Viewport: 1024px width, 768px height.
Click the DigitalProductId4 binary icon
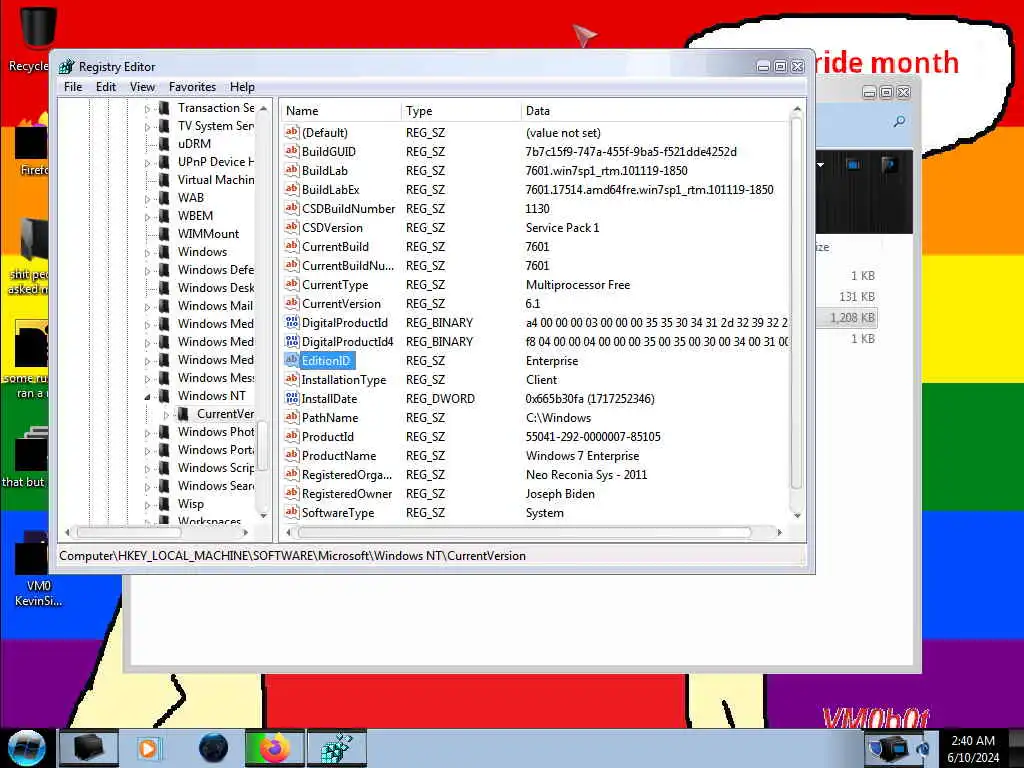292,341
